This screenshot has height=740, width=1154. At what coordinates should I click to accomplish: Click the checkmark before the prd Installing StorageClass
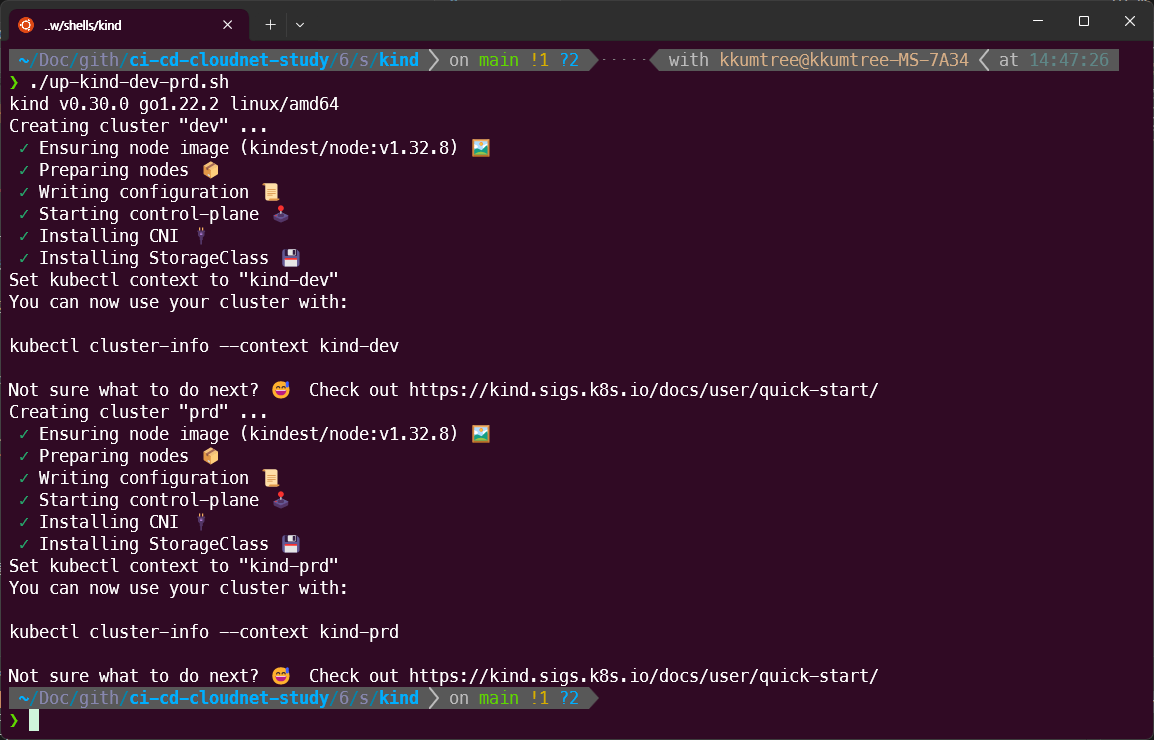[24, 544]
